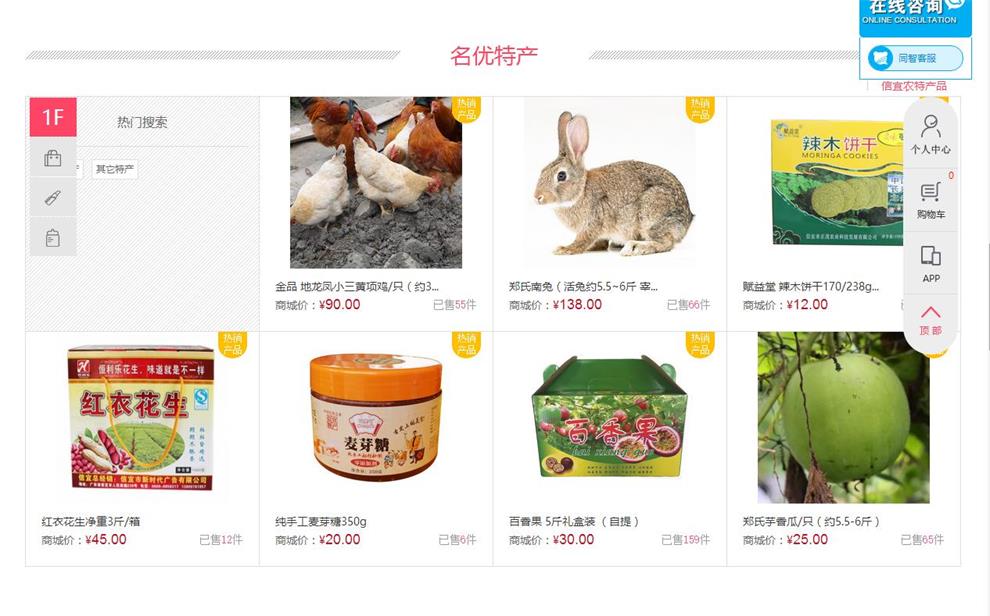Open the 百香果 gift box image
Screen dimensions: 990x616
pos(609,417)
